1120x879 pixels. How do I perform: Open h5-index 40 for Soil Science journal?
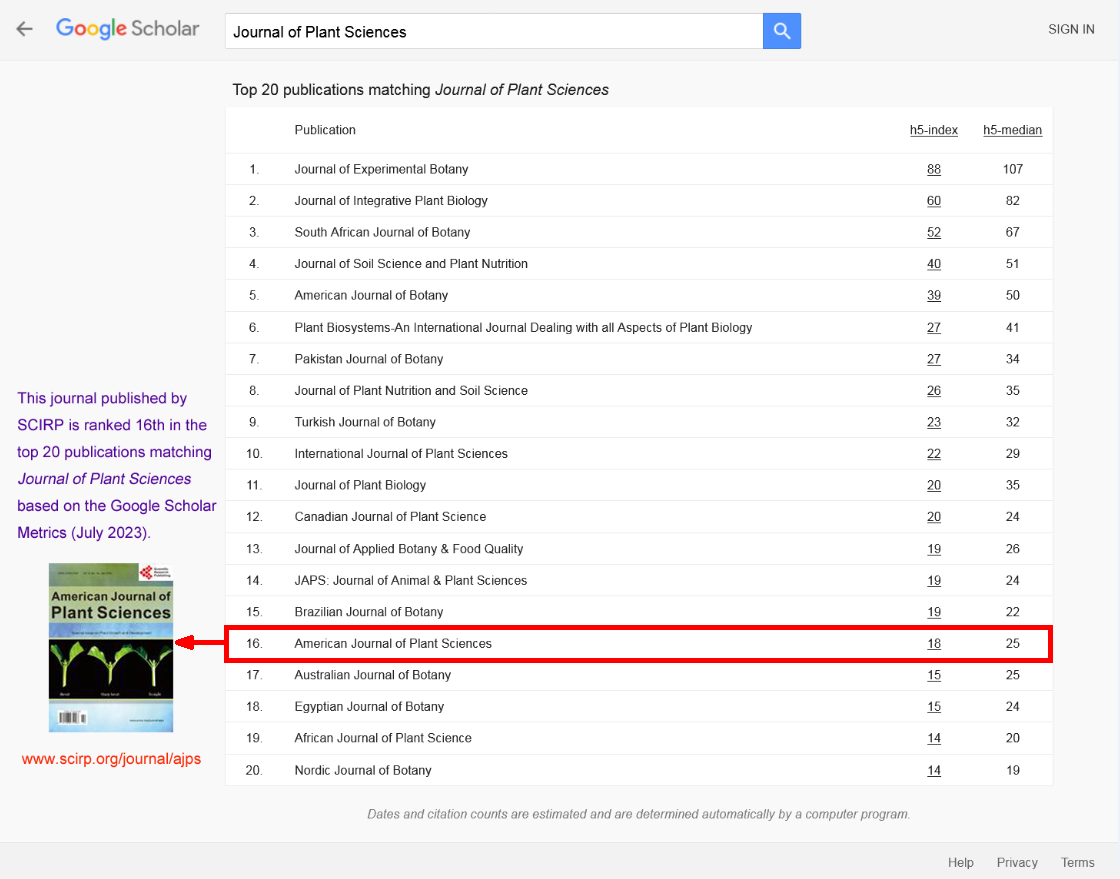point(933,264)
